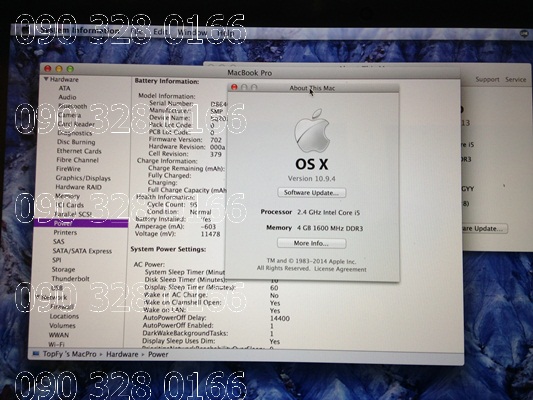Screen dimensions: 533x400
Task: Collapse the Hardware section triangle
Action: 46,79
